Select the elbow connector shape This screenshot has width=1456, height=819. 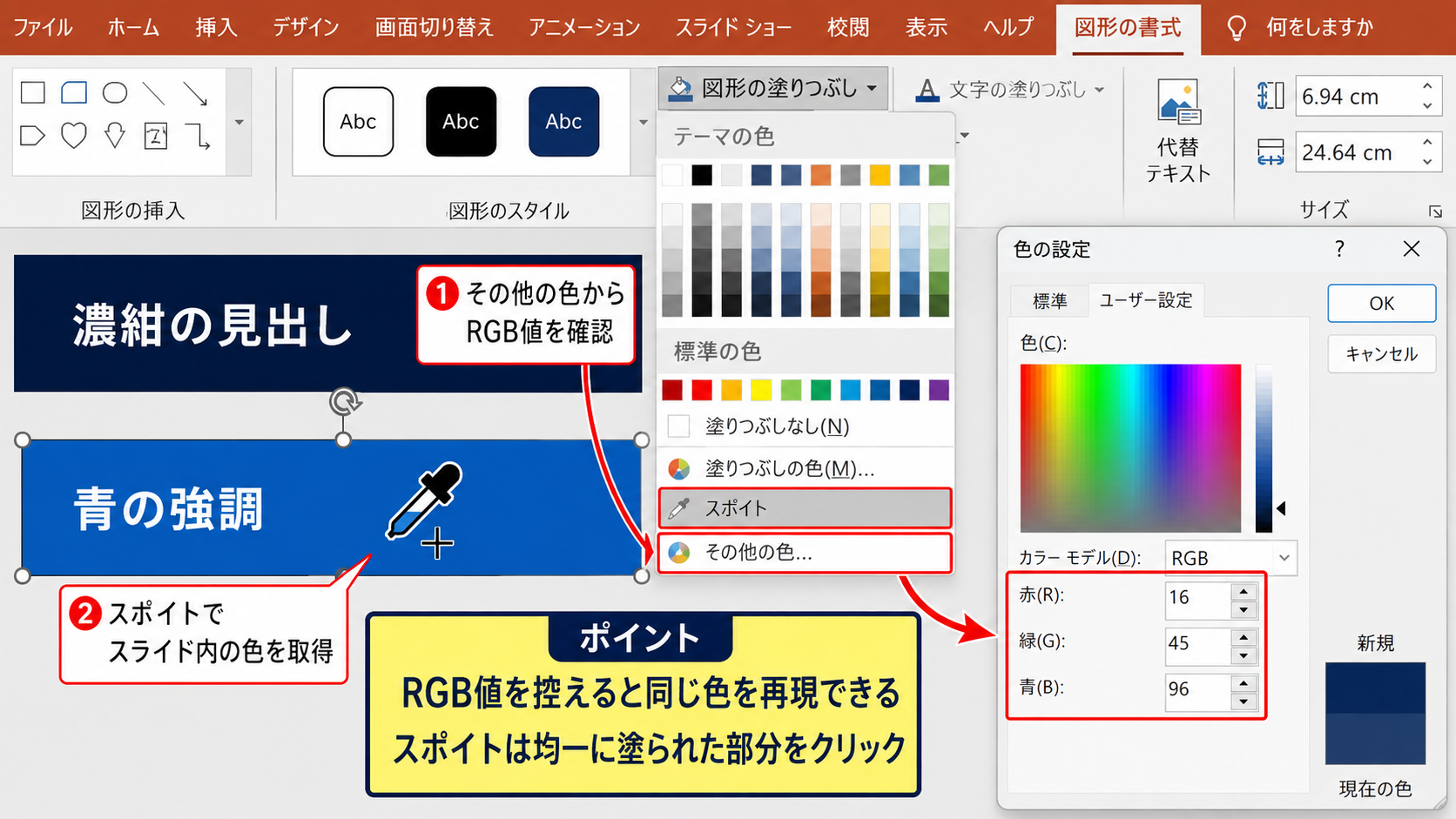coord(198,136)
